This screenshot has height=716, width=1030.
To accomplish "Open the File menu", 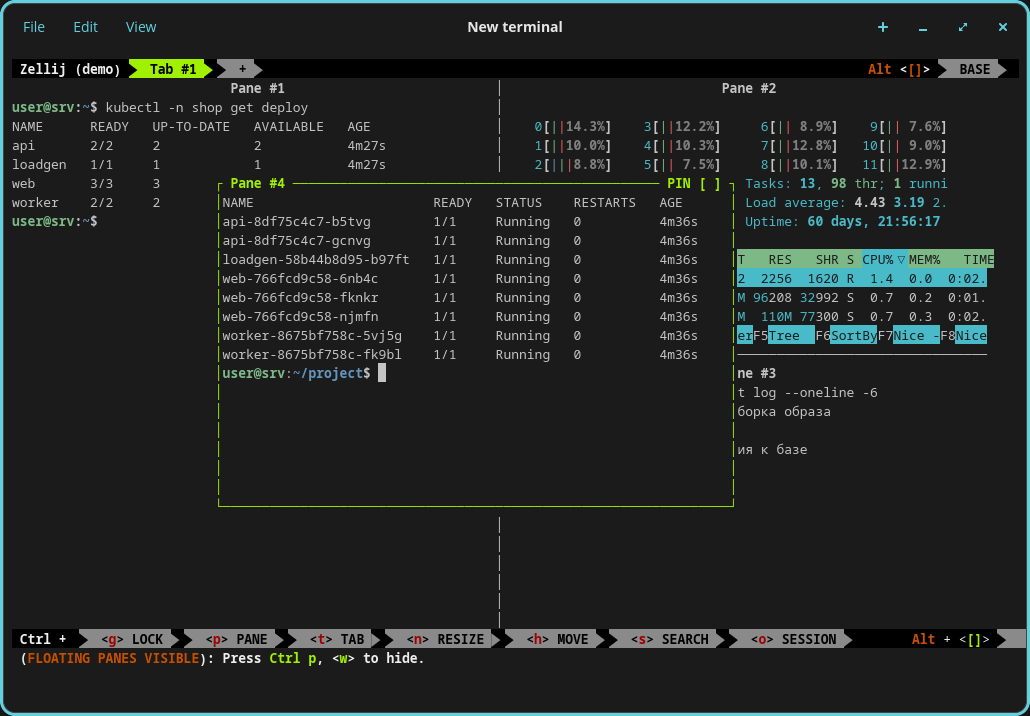I will click(34, 27).
